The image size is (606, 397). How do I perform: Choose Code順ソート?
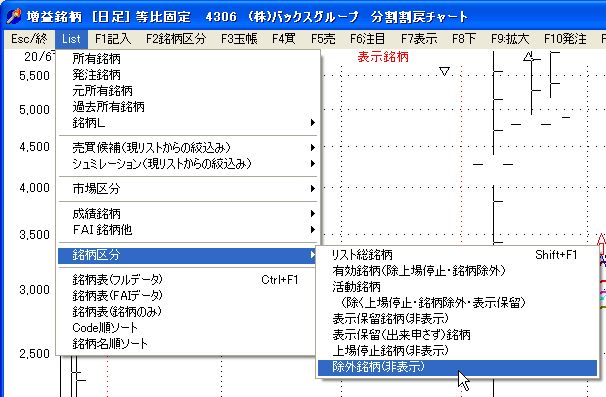coord(187,328)
